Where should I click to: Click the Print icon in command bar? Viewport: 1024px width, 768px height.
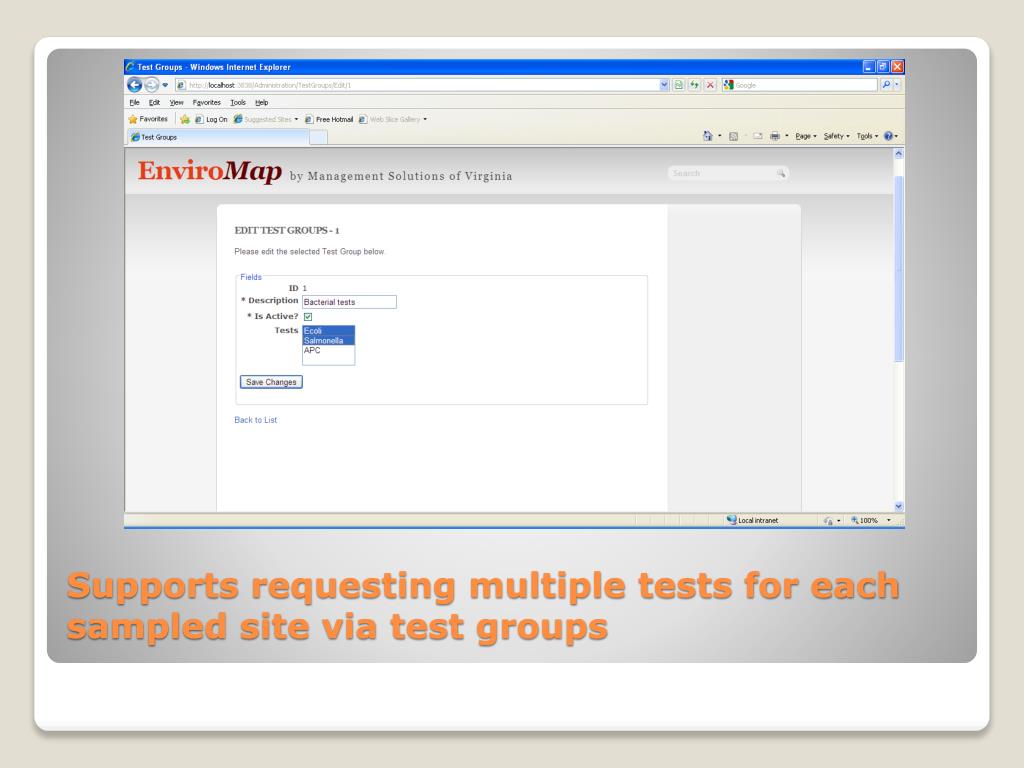click(775, 136)
